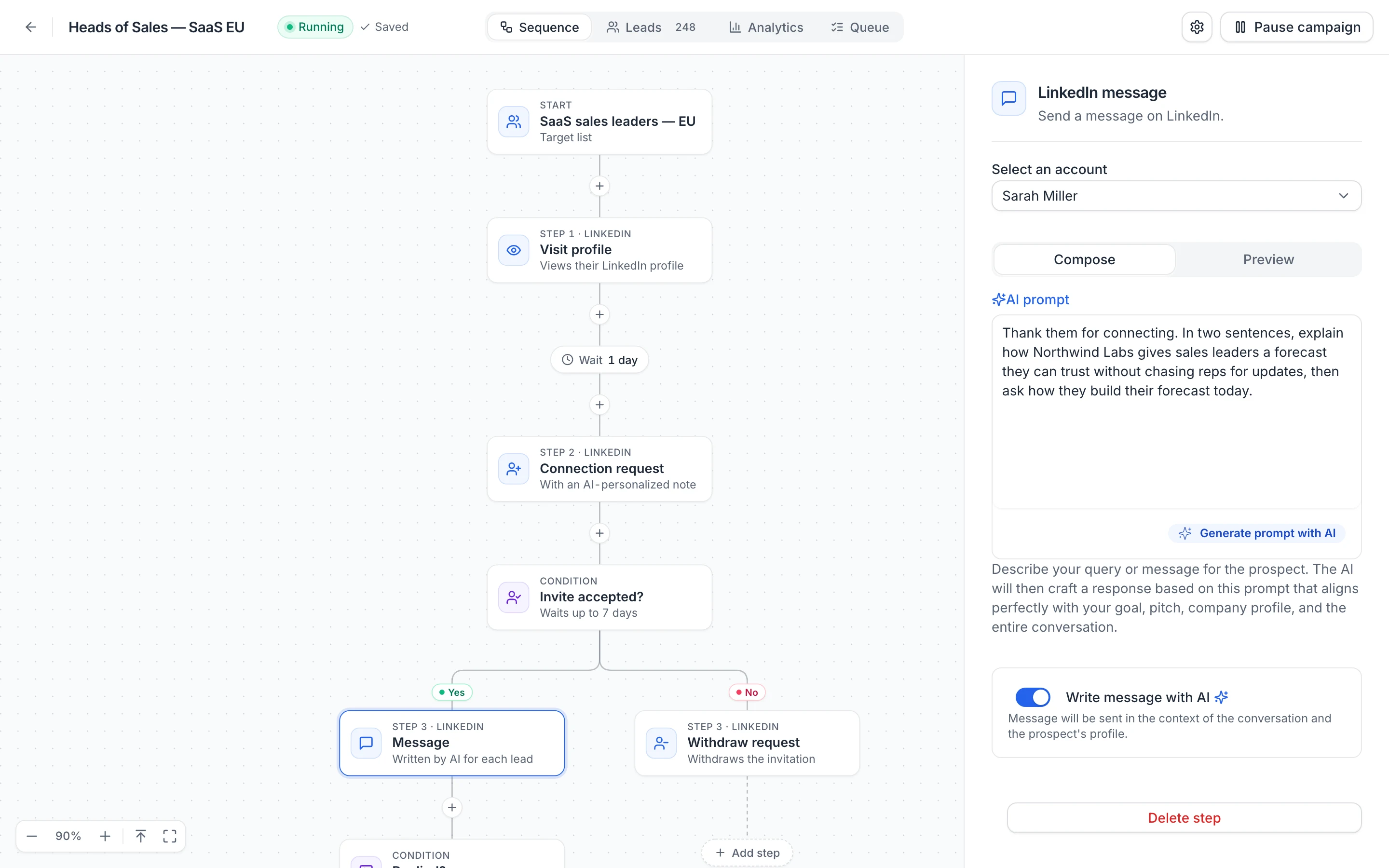Open the Queue tab

pos(860,27)
